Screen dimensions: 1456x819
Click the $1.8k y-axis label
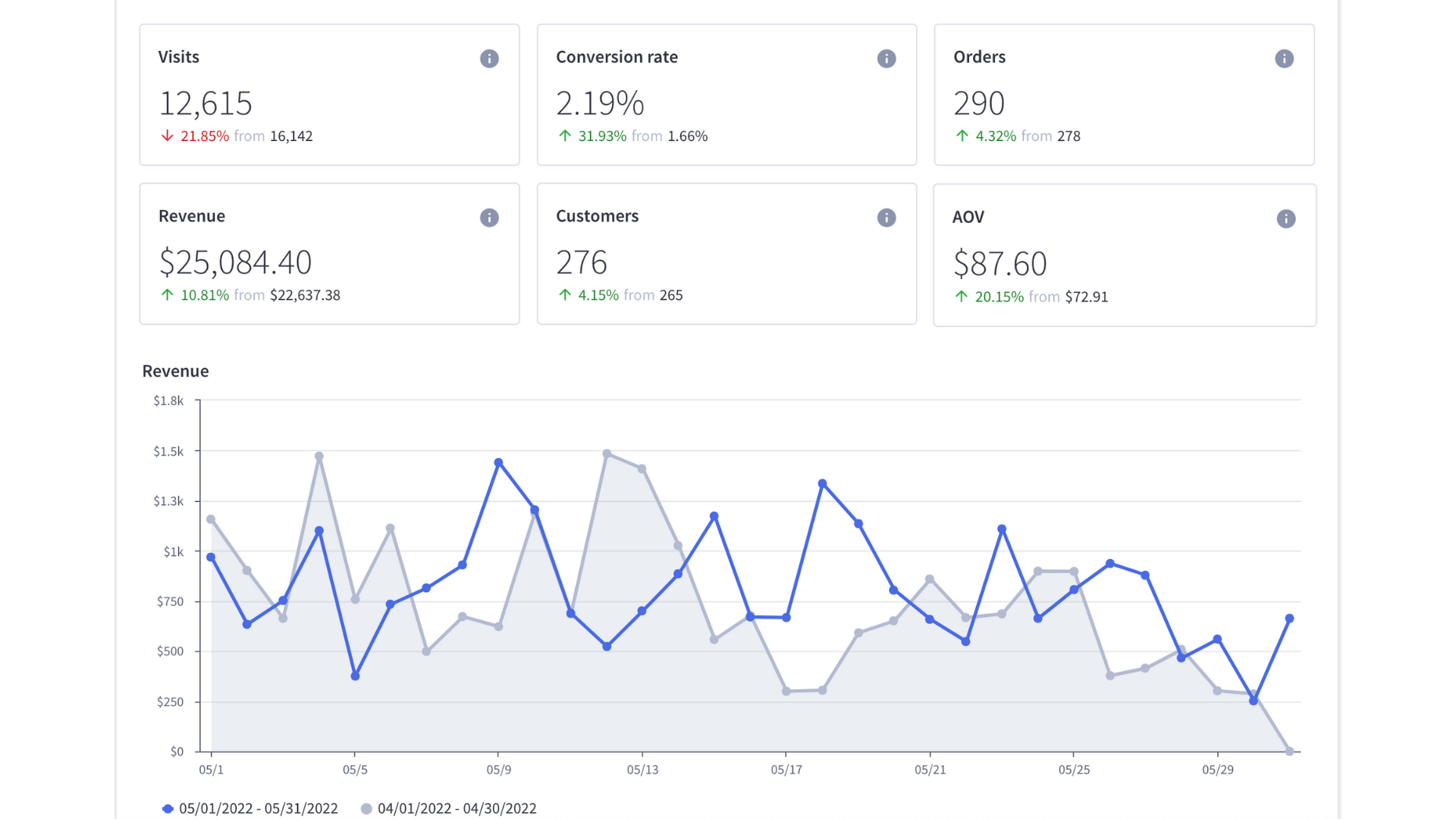pos(168,400)
